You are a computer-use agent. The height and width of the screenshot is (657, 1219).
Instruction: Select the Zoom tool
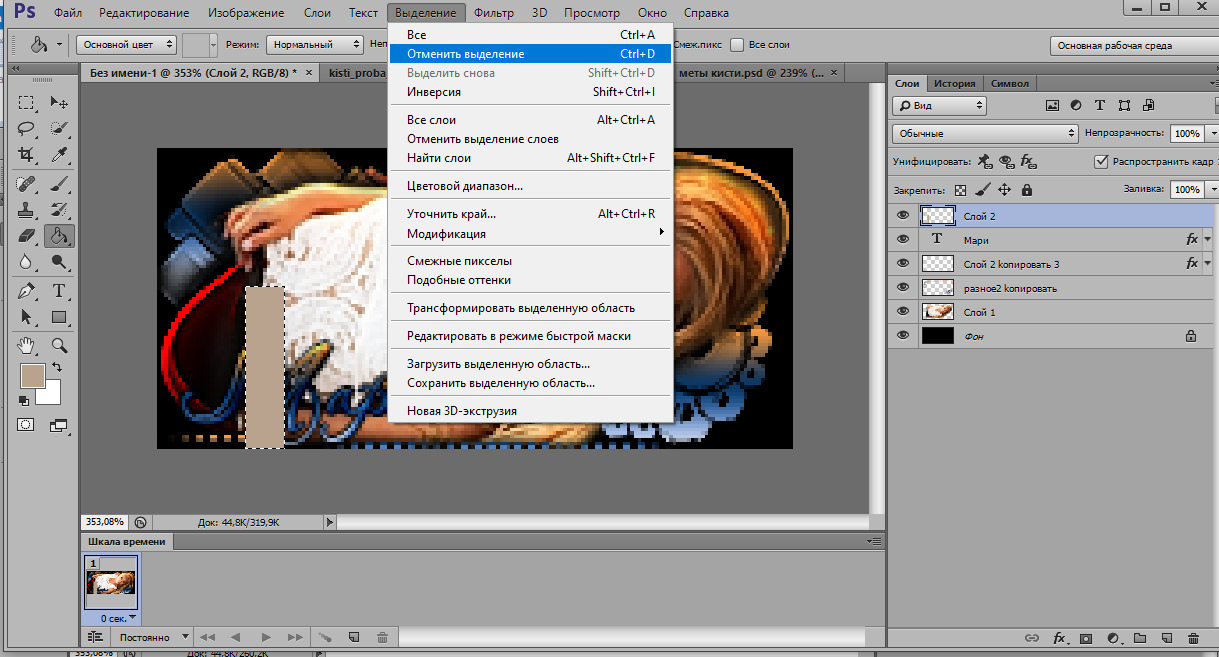click(59, 345)
